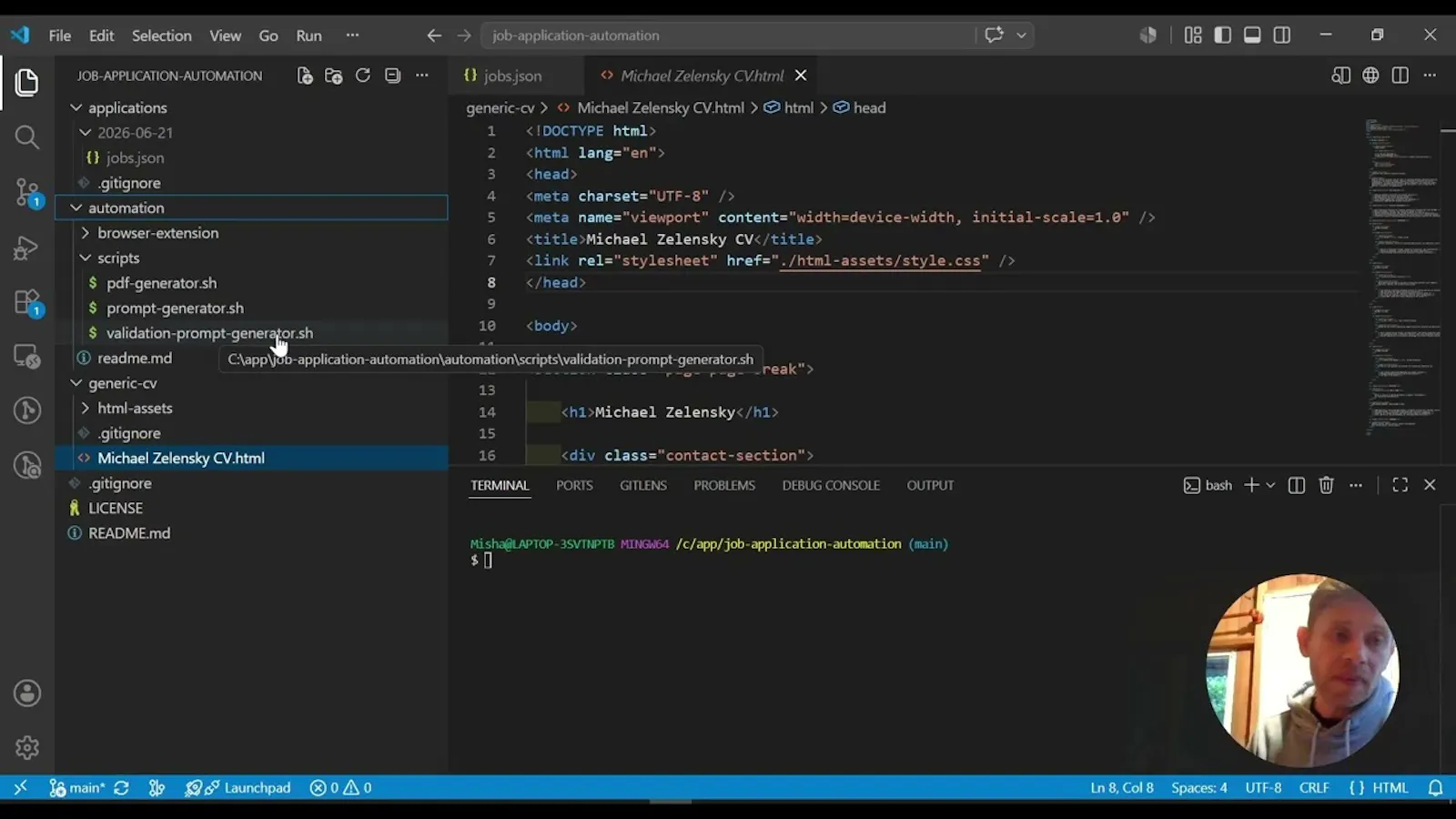The height and width of the screenshot is (819, 1456).
Task: Kill the terminal with trash icon
Action: [x=1326, y=485]
